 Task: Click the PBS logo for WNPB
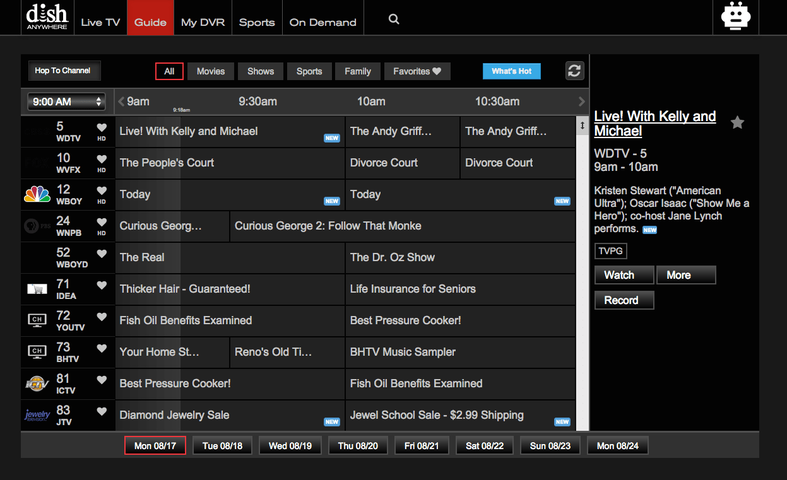pos(37,226)
